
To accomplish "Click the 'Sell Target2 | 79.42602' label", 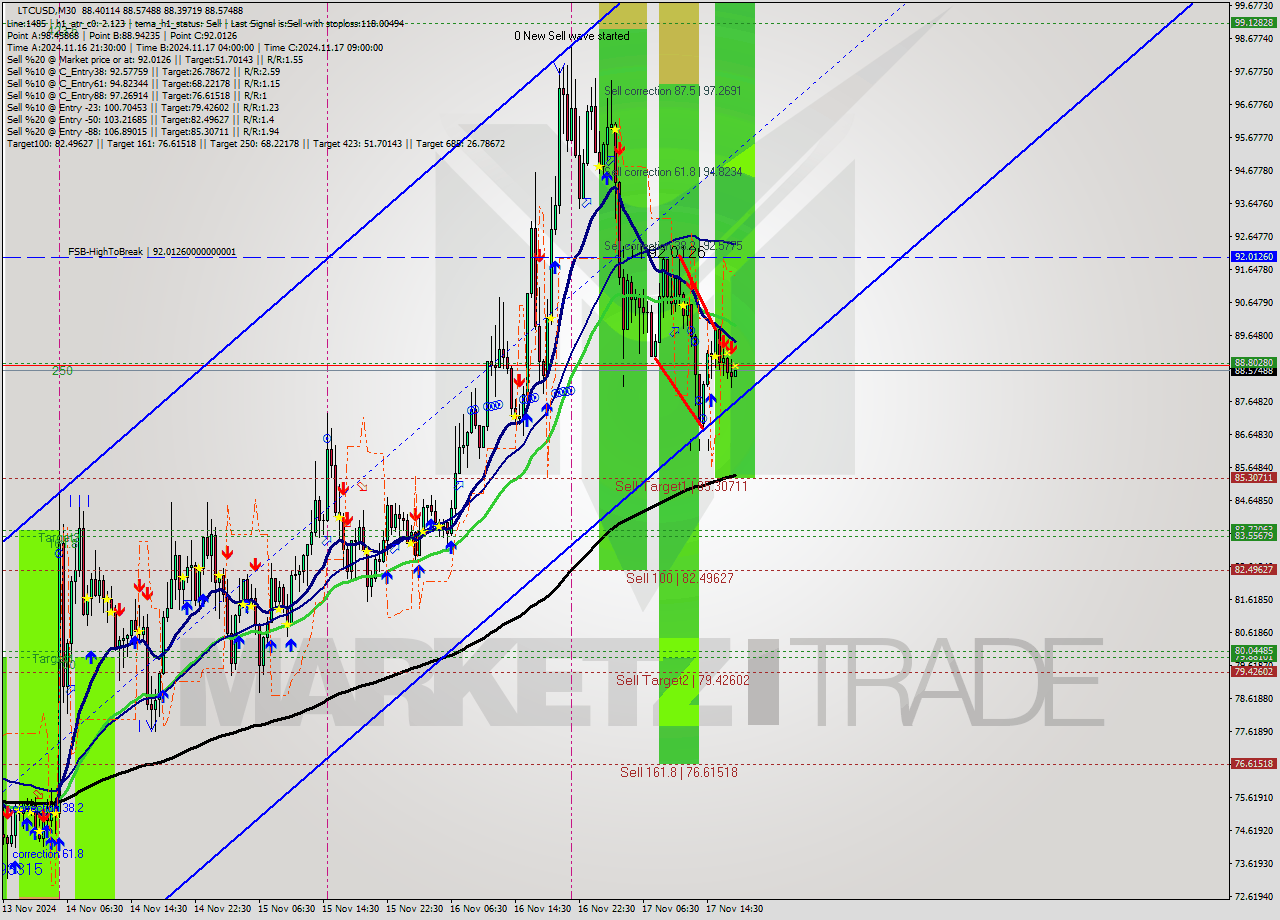I will (683, 680).
